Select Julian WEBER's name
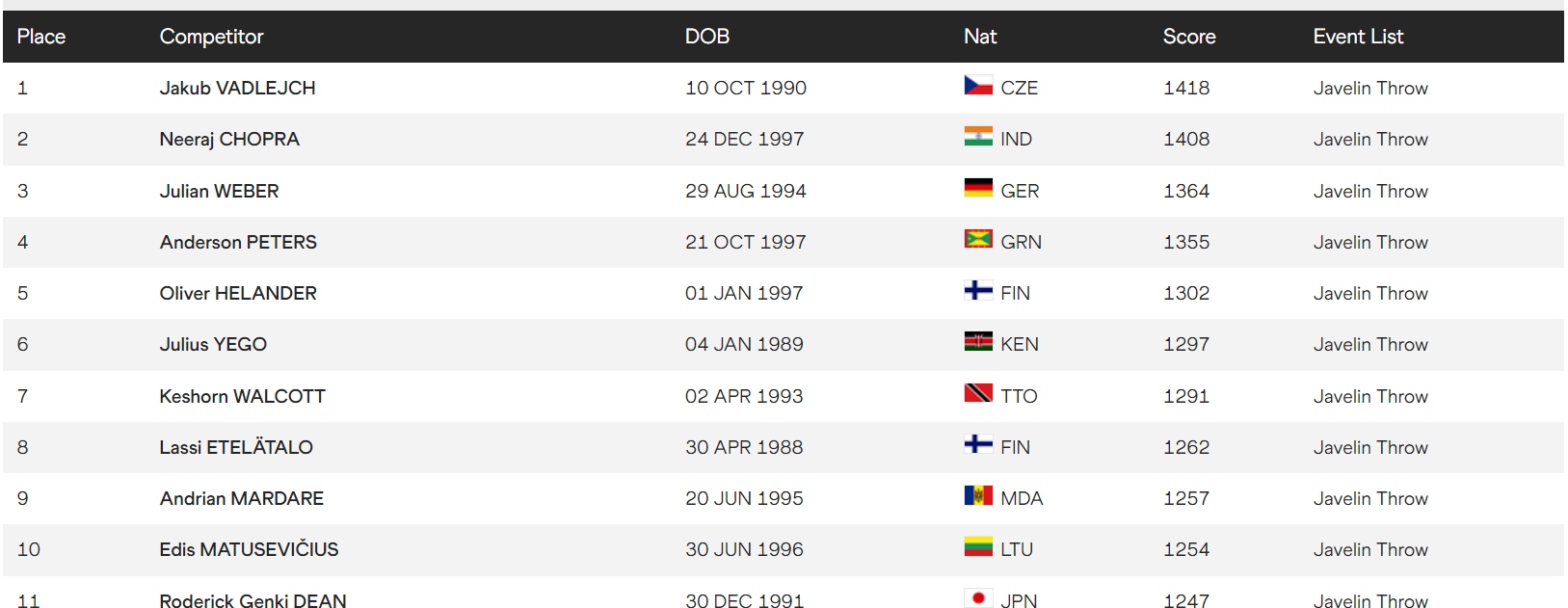Viewport: 1568px width, 608px height. 219,191
